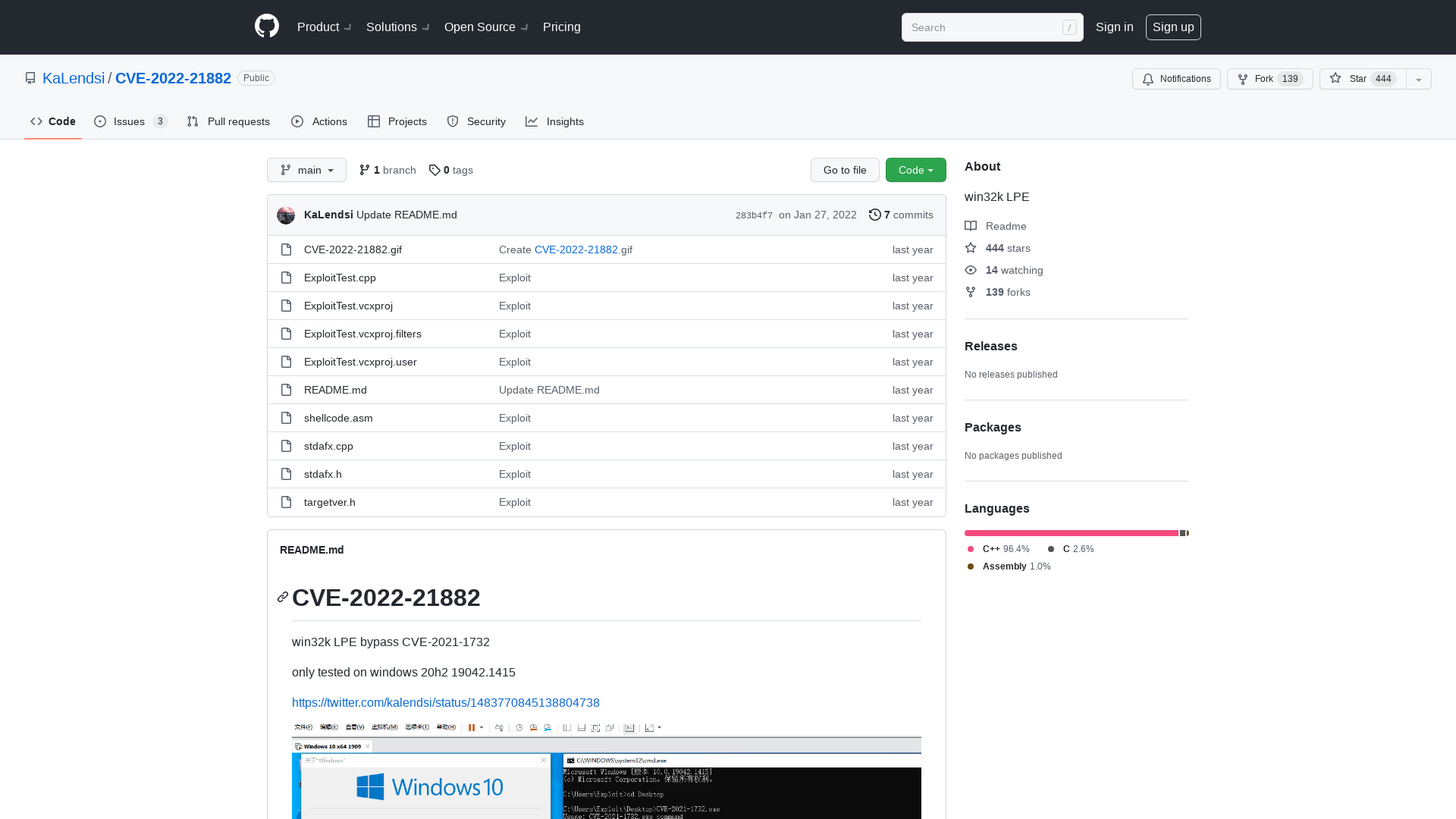Expand the green Code dropdown button
This screenshot has width=1456, height=819.
[x=916, y=170]
